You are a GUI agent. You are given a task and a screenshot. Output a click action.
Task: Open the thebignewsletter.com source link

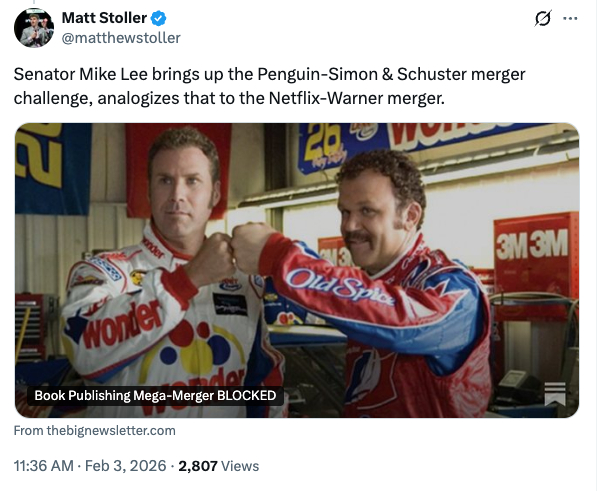coord(95,431)
